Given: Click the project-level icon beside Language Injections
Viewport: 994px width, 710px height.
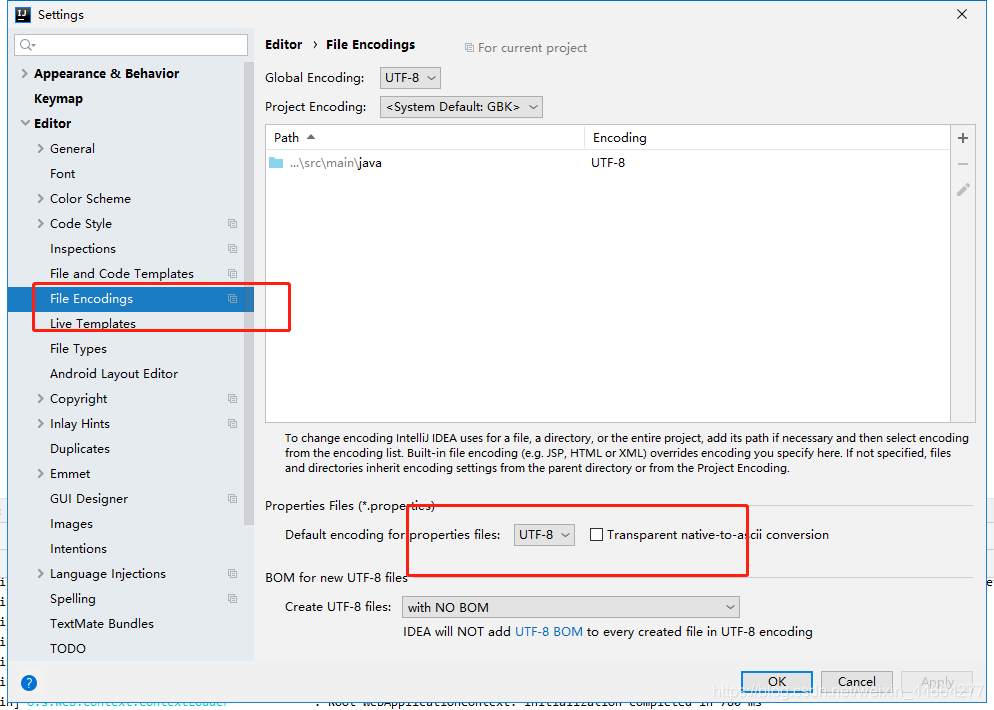Looking at the screenshot, I should (x=233, y=574).
